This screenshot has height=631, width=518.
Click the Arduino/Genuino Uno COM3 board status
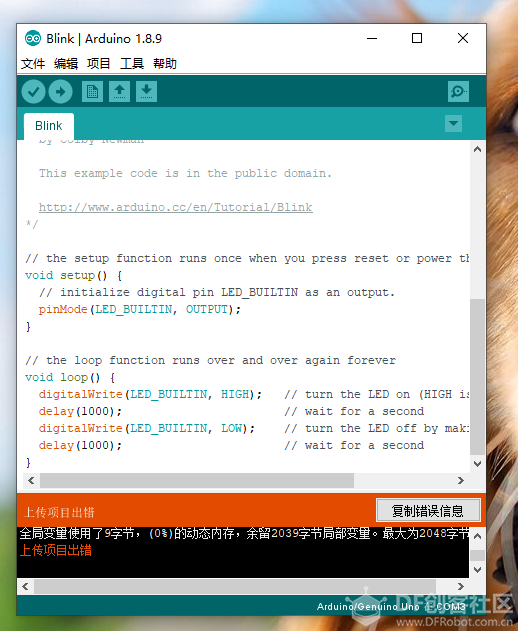(391, 606)
